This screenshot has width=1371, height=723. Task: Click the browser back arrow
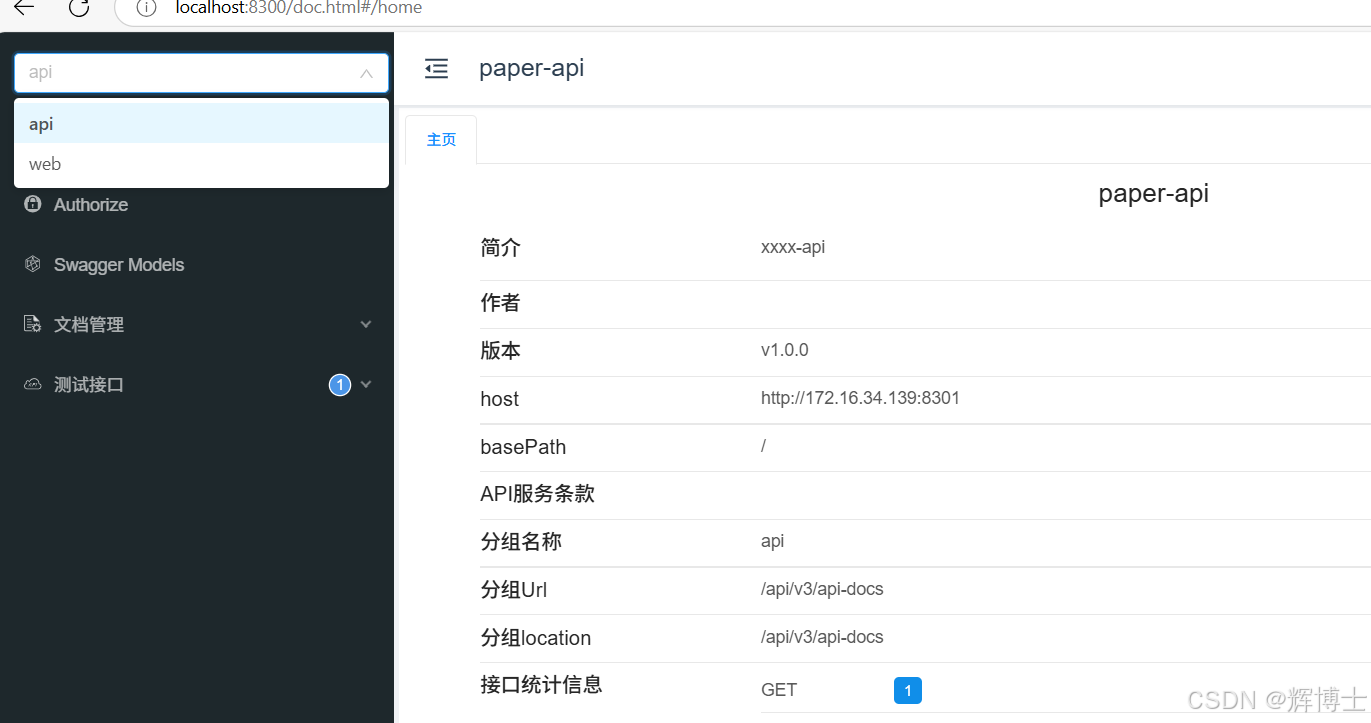tap(22, 8)
